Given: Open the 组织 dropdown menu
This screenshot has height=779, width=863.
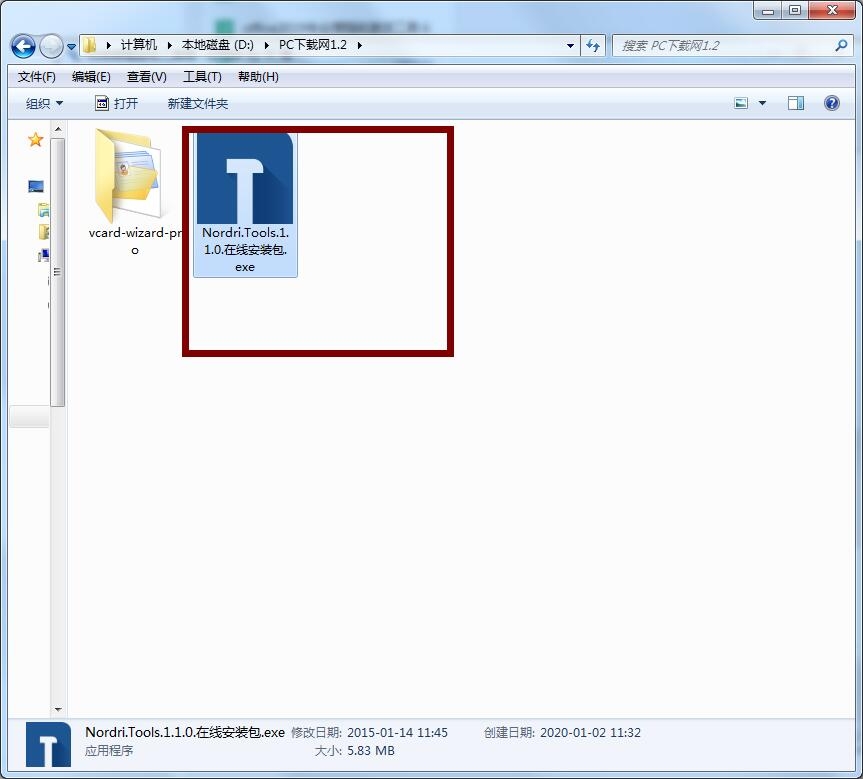Looking at the screenshot, I should point(44,103).
